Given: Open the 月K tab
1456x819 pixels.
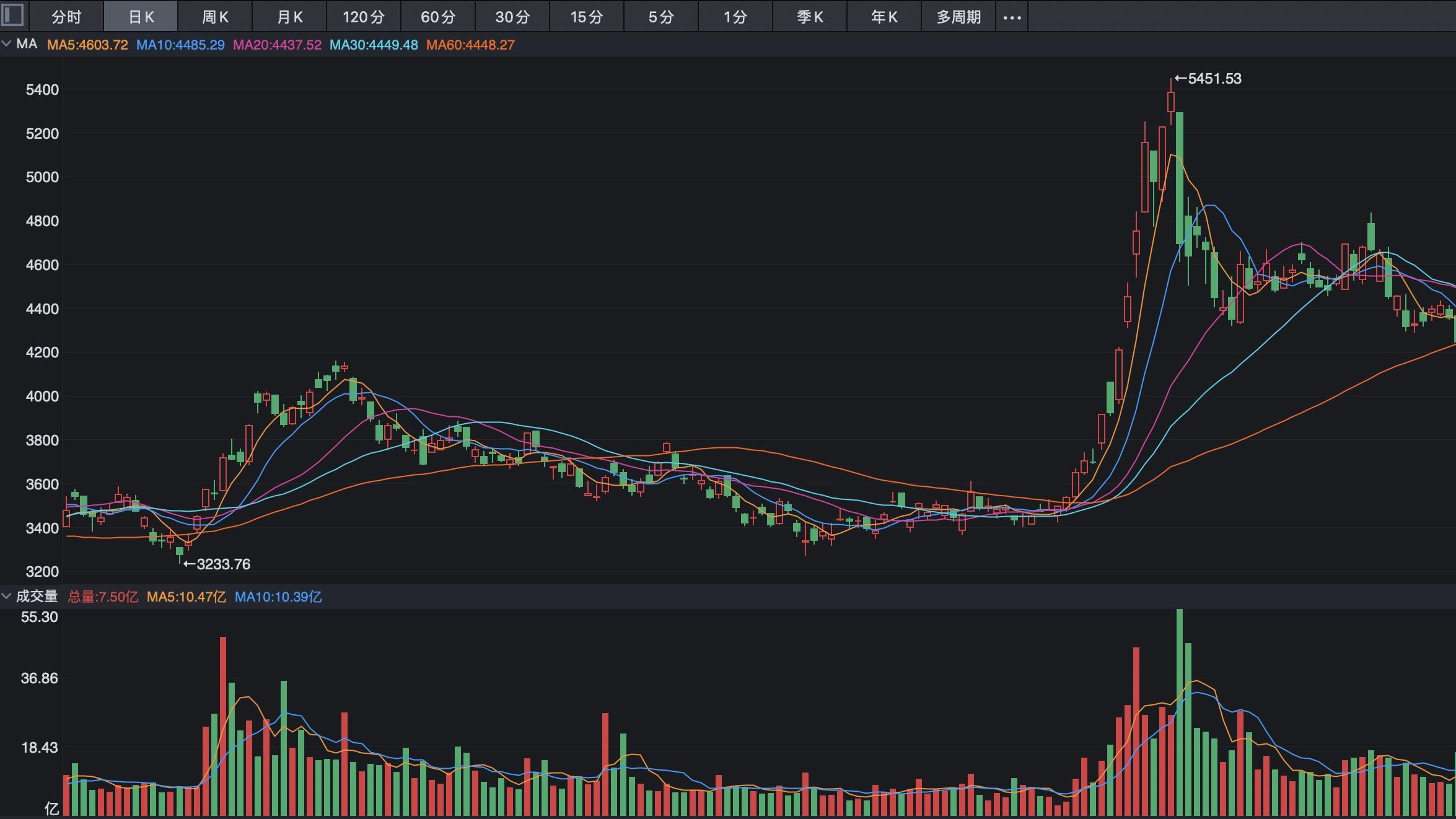Looking at the screenshot, I should click(x=289, y=17).
